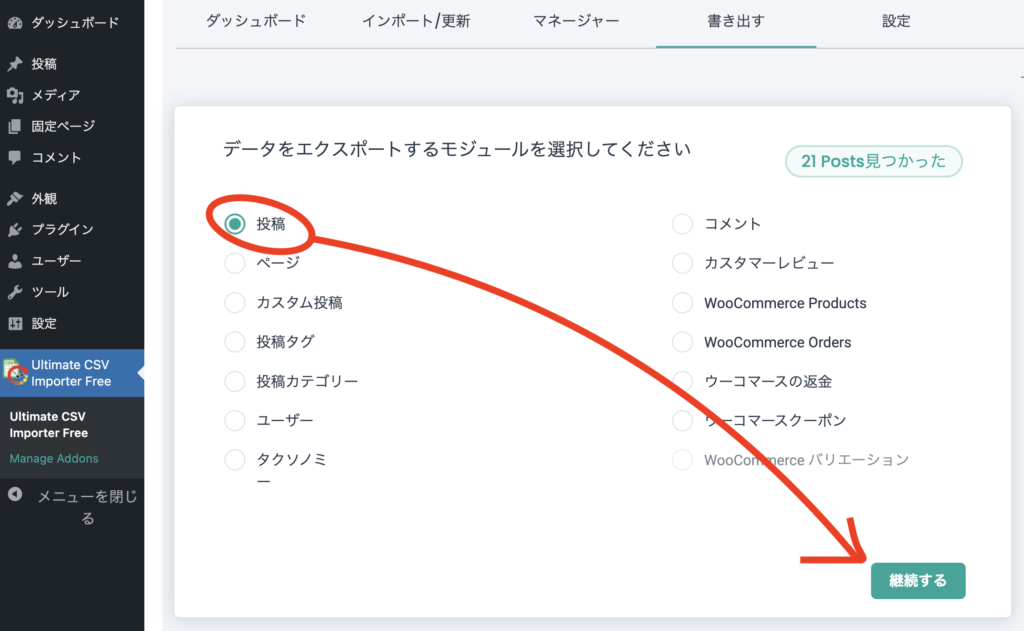
Task: Open the インポート/更新 tab
Action: point(416,21)
